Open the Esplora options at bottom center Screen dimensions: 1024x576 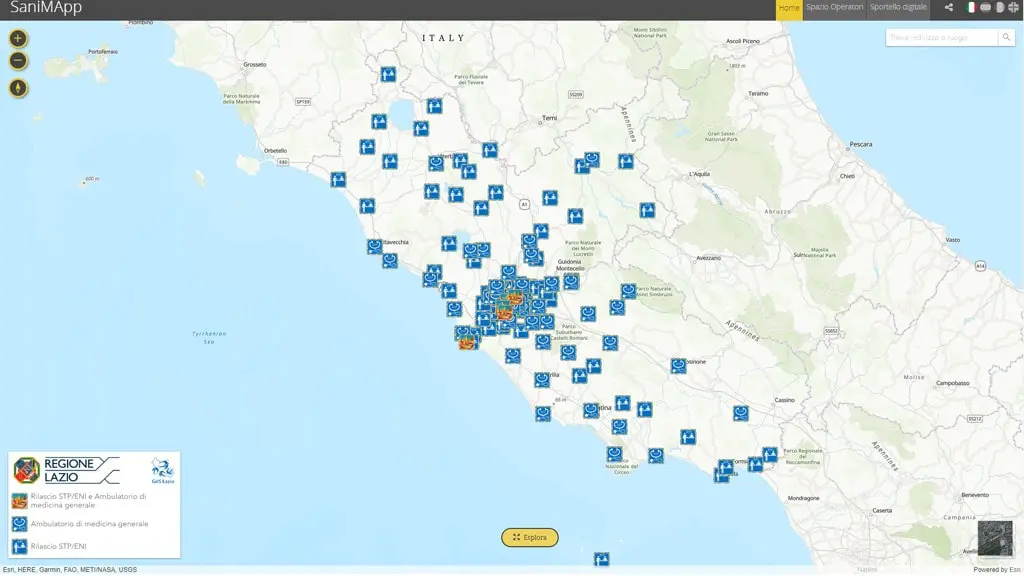tap(530, 537)
